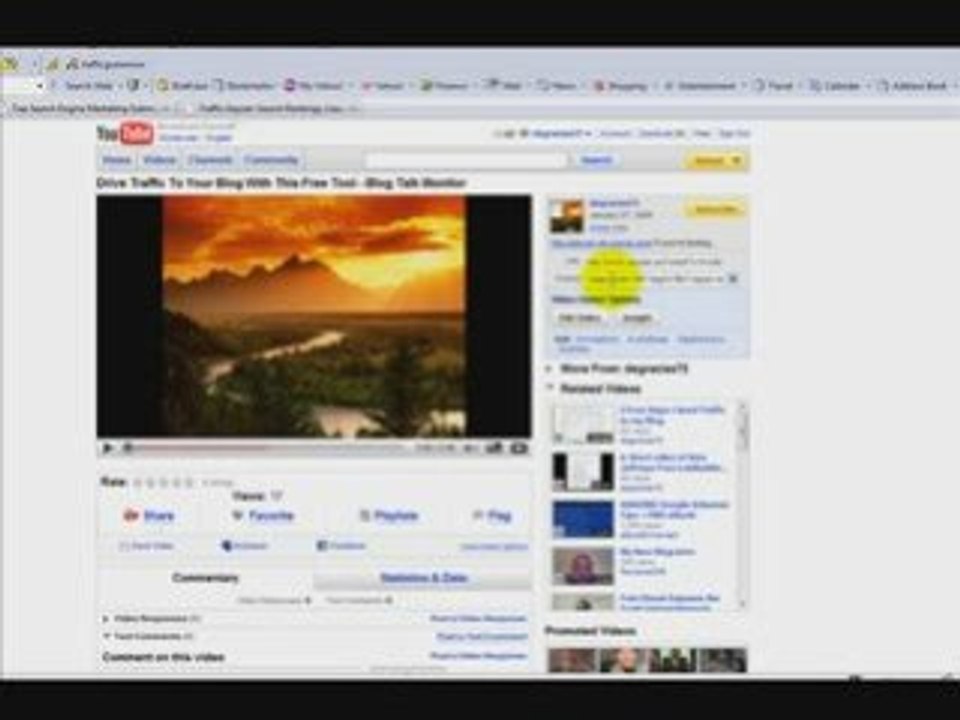Viewport: 960px width, 720px height.
Task: Click the Insight button
Action: click(637, 318)
